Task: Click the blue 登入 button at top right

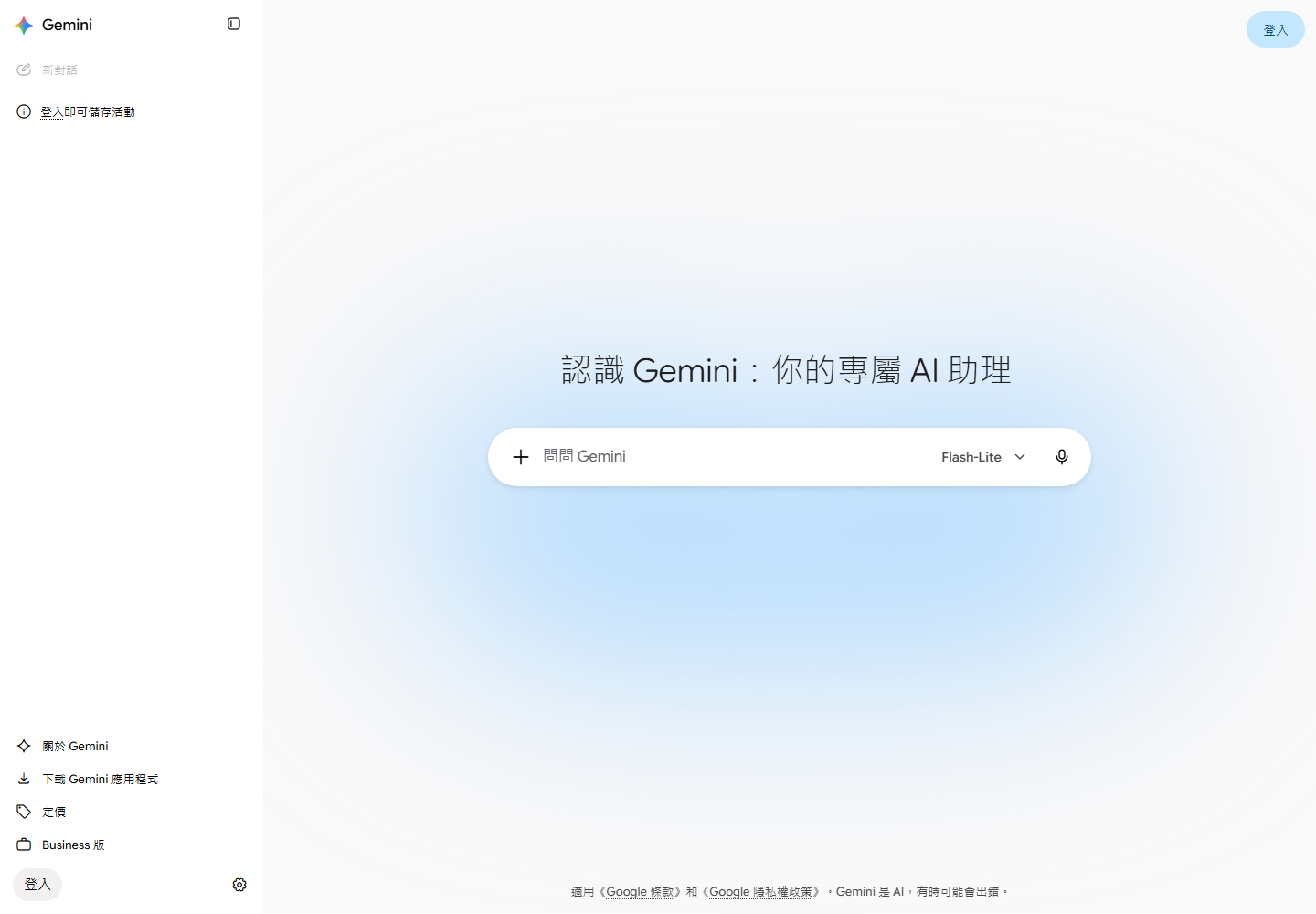Action: click(x=1276, y=29)
